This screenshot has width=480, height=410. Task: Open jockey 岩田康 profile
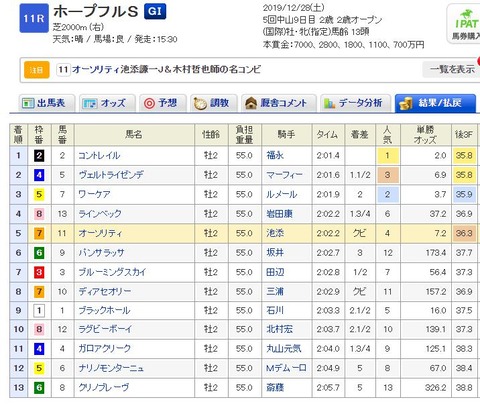[x=279, y=214]
